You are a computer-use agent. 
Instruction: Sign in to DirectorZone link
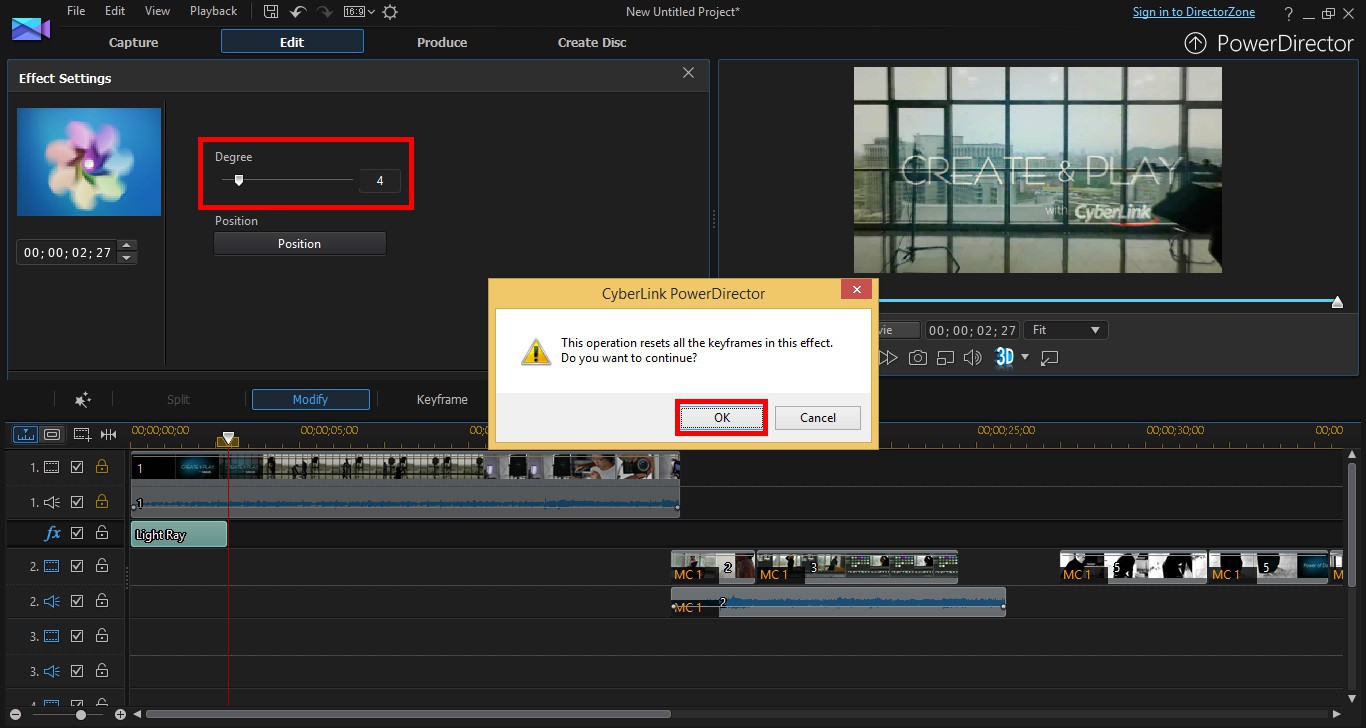(1194, 12)
